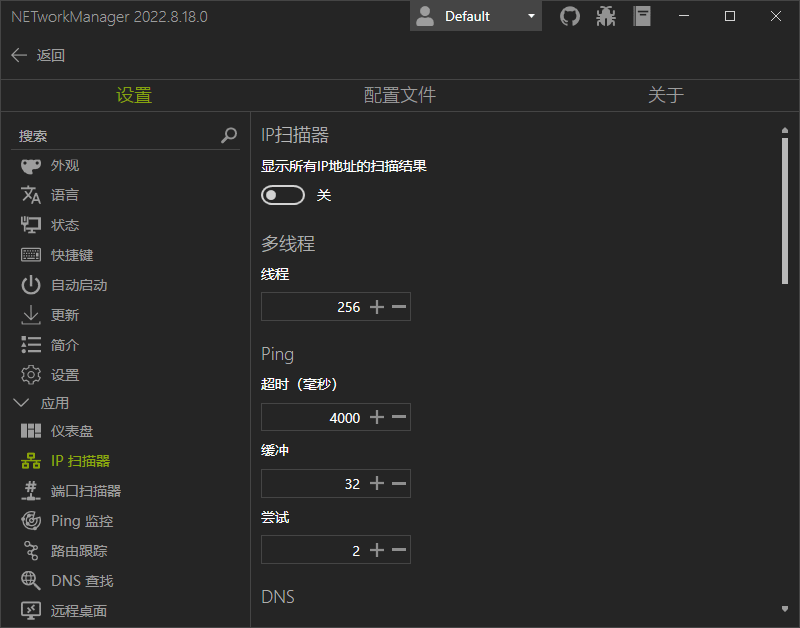Open the DNS 查找 lookup settings
Image resolution: width=800 pixels, height=628 pixels.
[67, 581]
